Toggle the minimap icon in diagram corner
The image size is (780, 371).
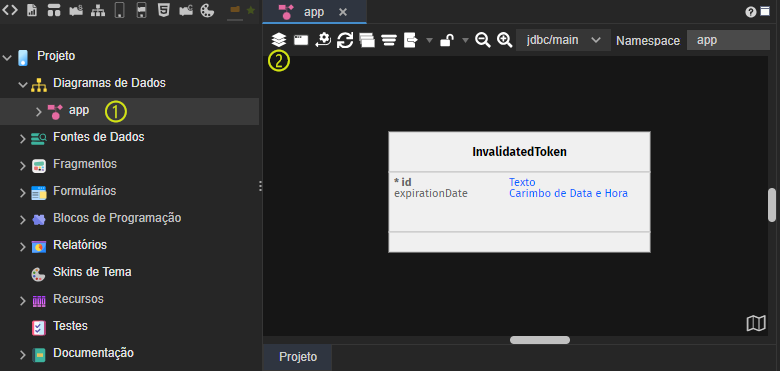pyautogui.click(x=756, y=323)
